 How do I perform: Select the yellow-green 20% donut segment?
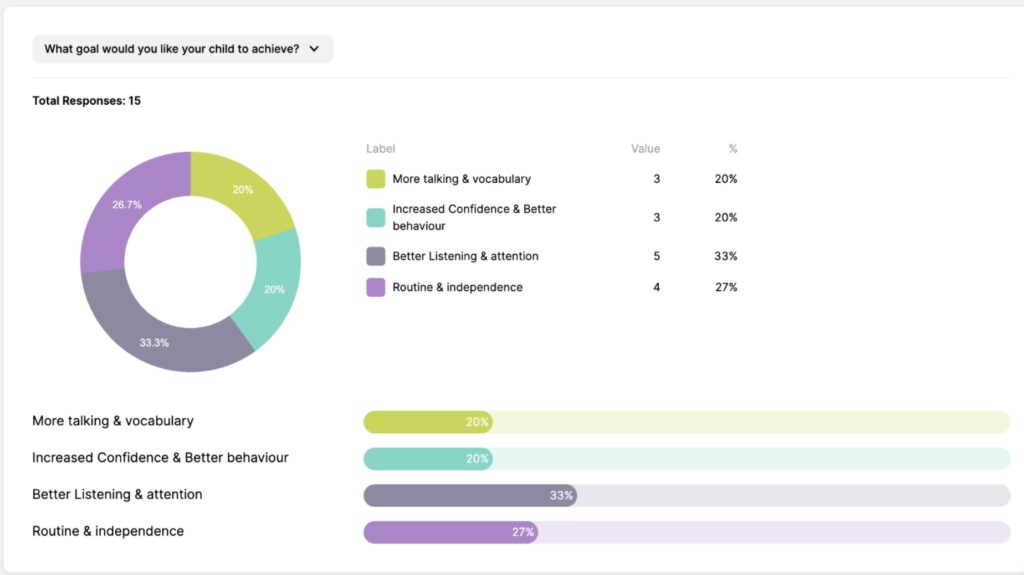[x=242, y=190]
